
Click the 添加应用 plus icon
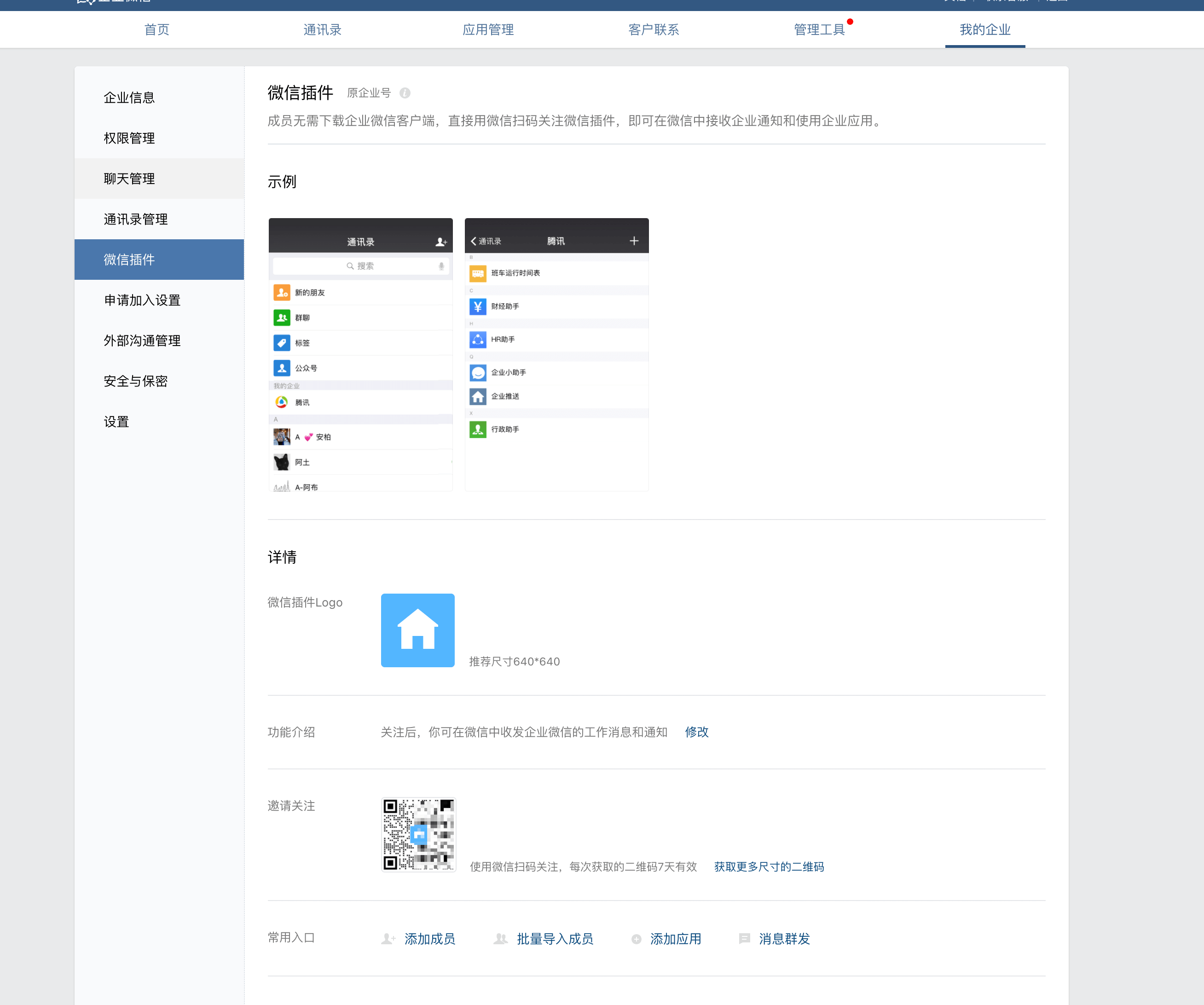636,938
